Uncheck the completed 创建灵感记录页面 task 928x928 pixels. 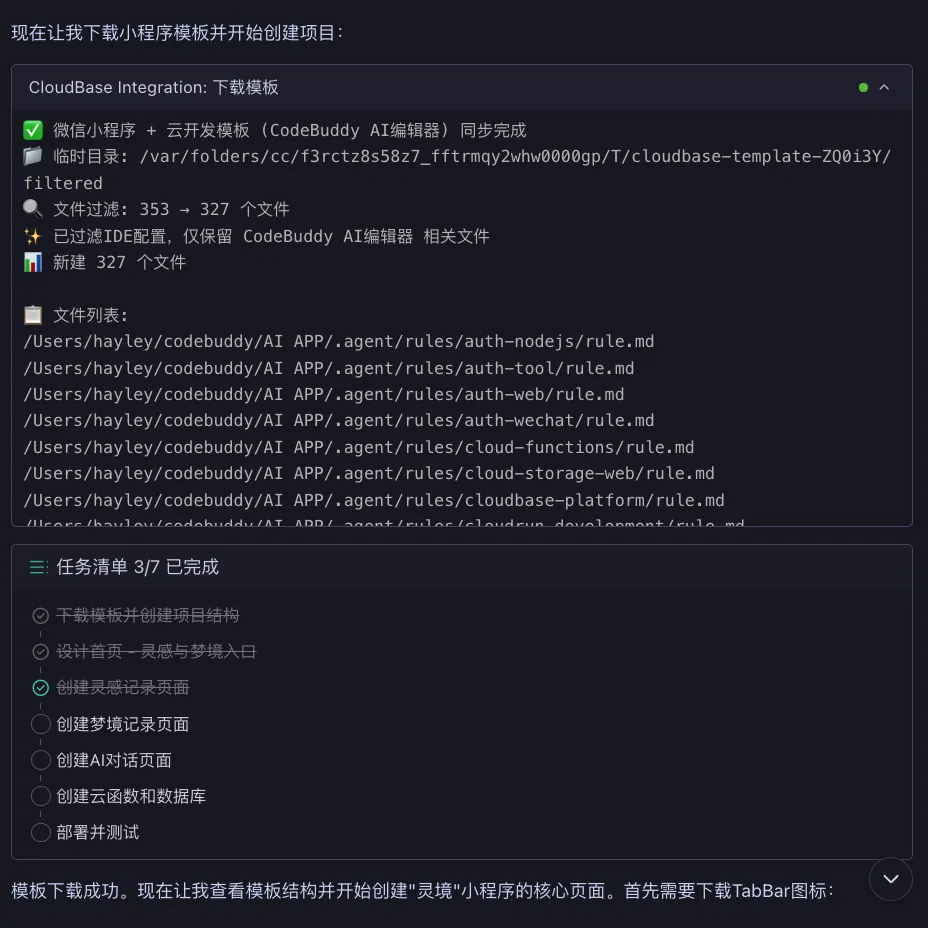(x=40, y=687)
